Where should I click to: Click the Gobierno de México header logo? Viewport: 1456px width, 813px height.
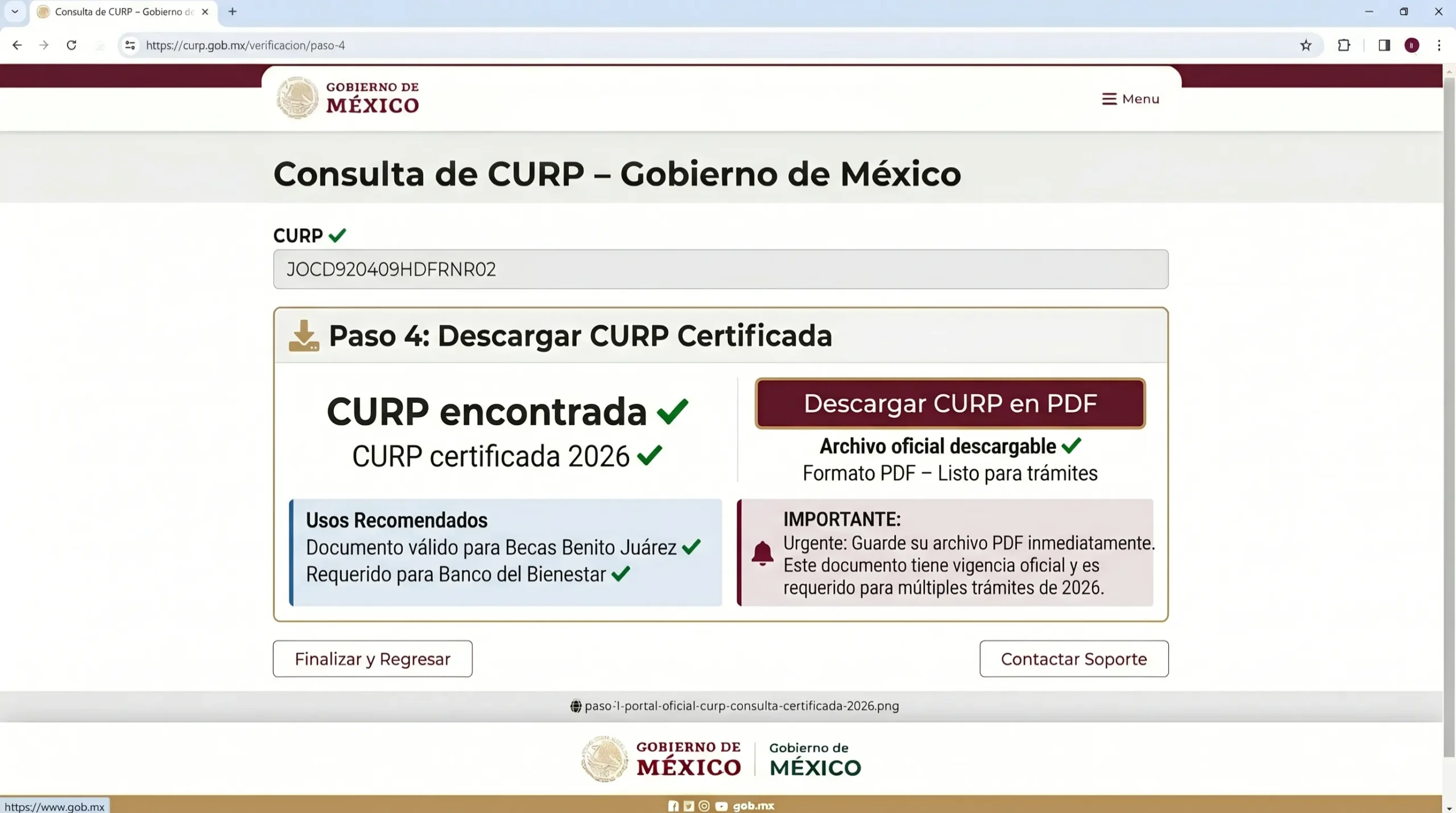[x=348, y=98]
